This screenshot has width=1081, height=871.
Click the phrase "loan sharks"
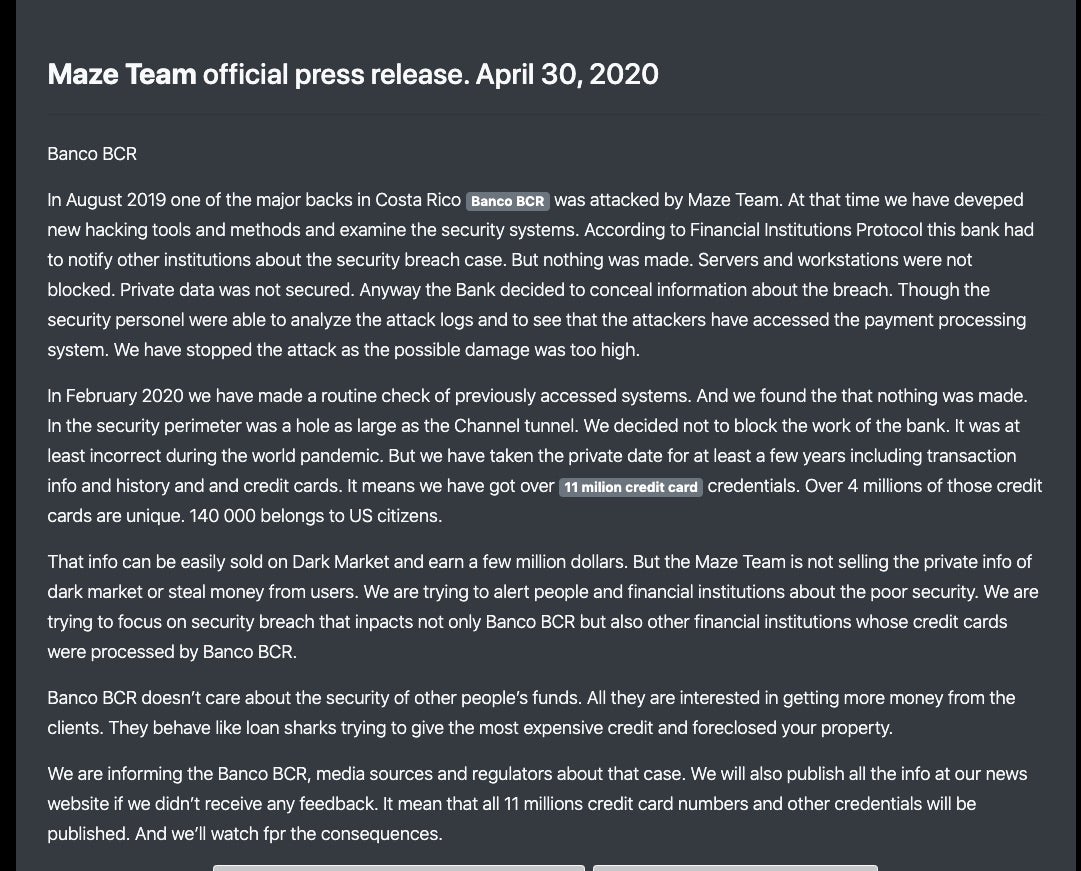(x=289, y=728)
